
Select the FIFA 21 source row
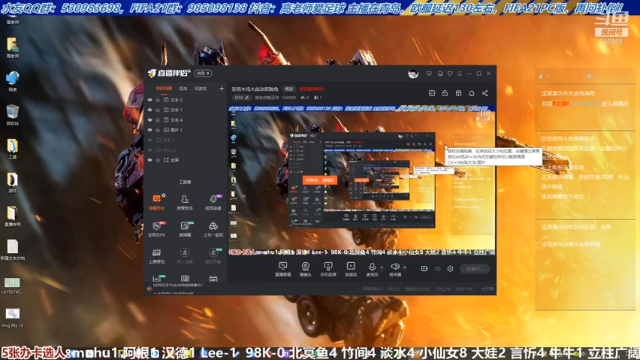pyautogui.click(x=186, y=150)
